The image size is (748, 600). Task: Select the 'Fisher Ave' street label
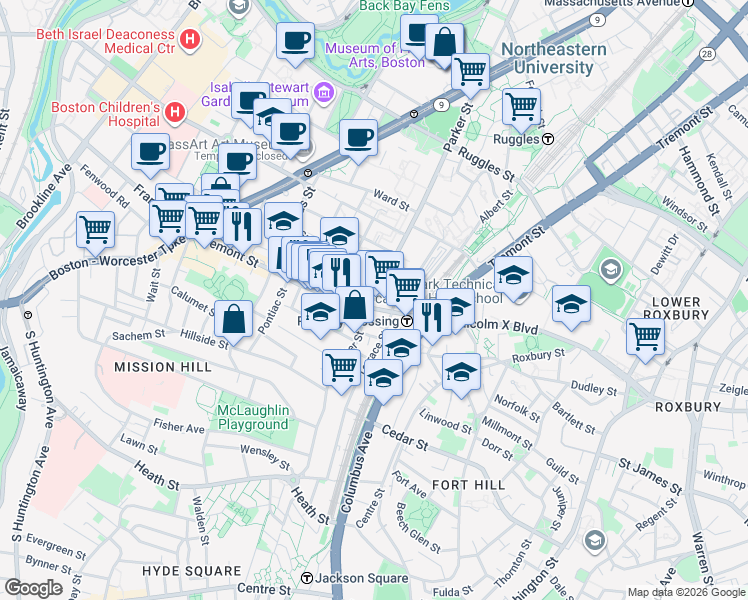pyautogui.click(x=179, y=426)
